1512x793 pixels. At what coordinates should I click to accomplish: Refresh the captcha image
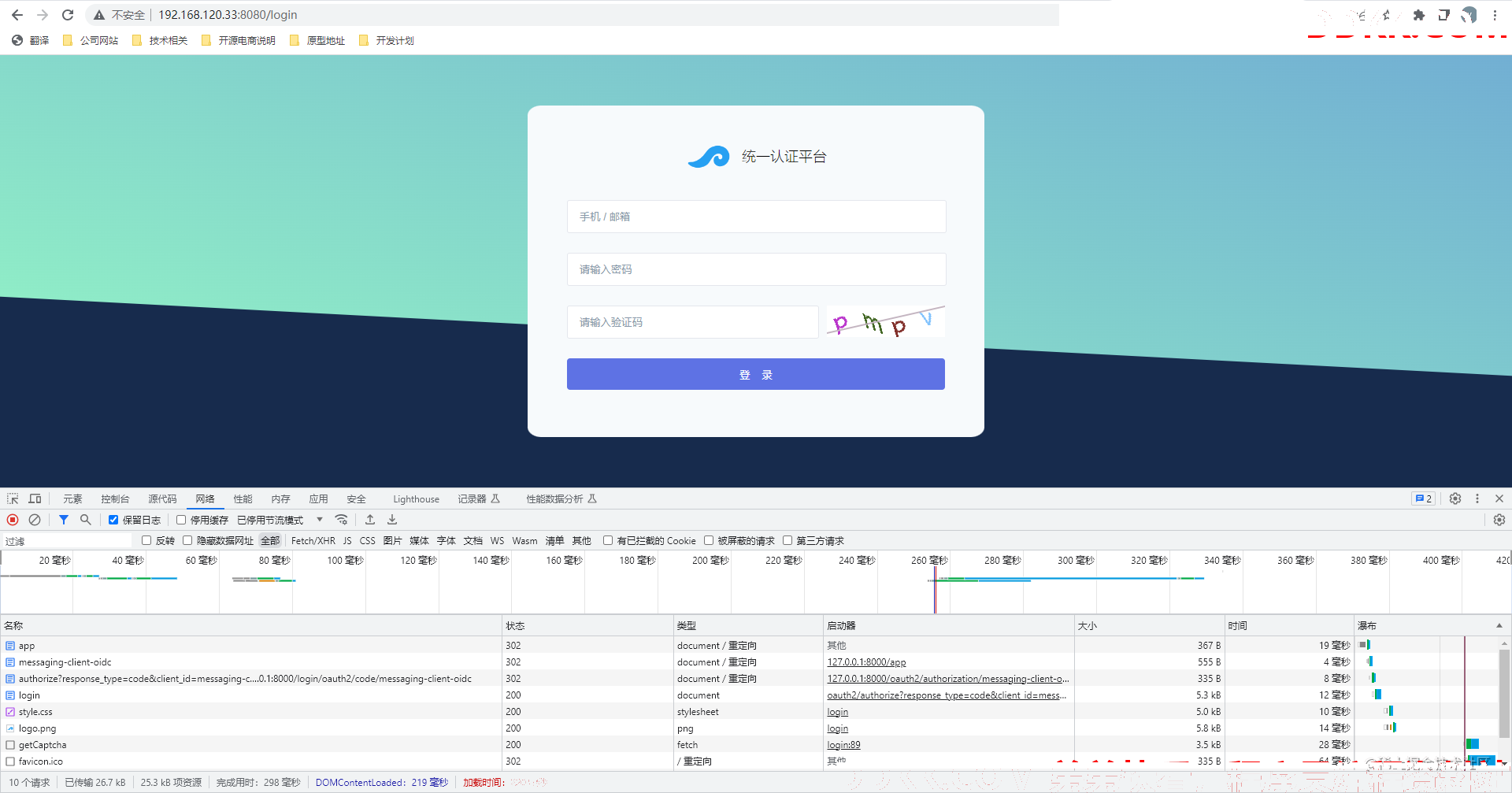pyautogui.click(x=885, y=321)
